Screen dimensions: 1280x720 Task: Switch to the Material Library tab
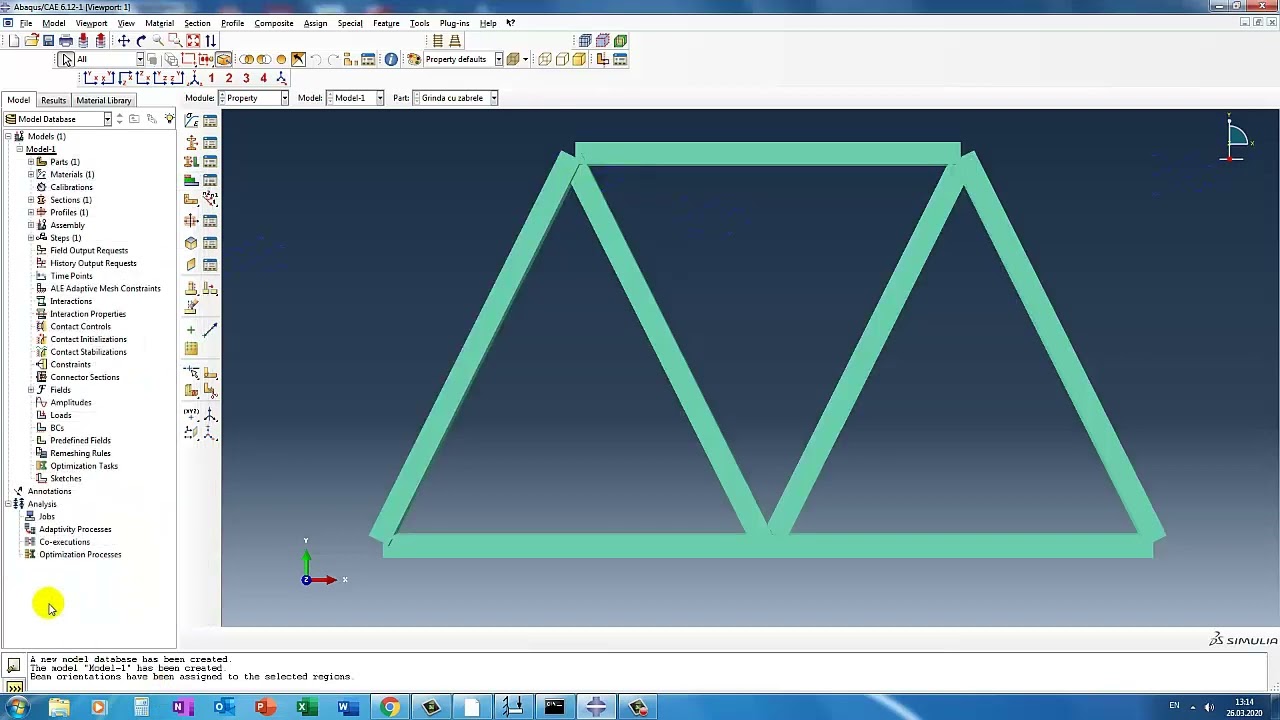pyautogui.click(x=104, y=100)
